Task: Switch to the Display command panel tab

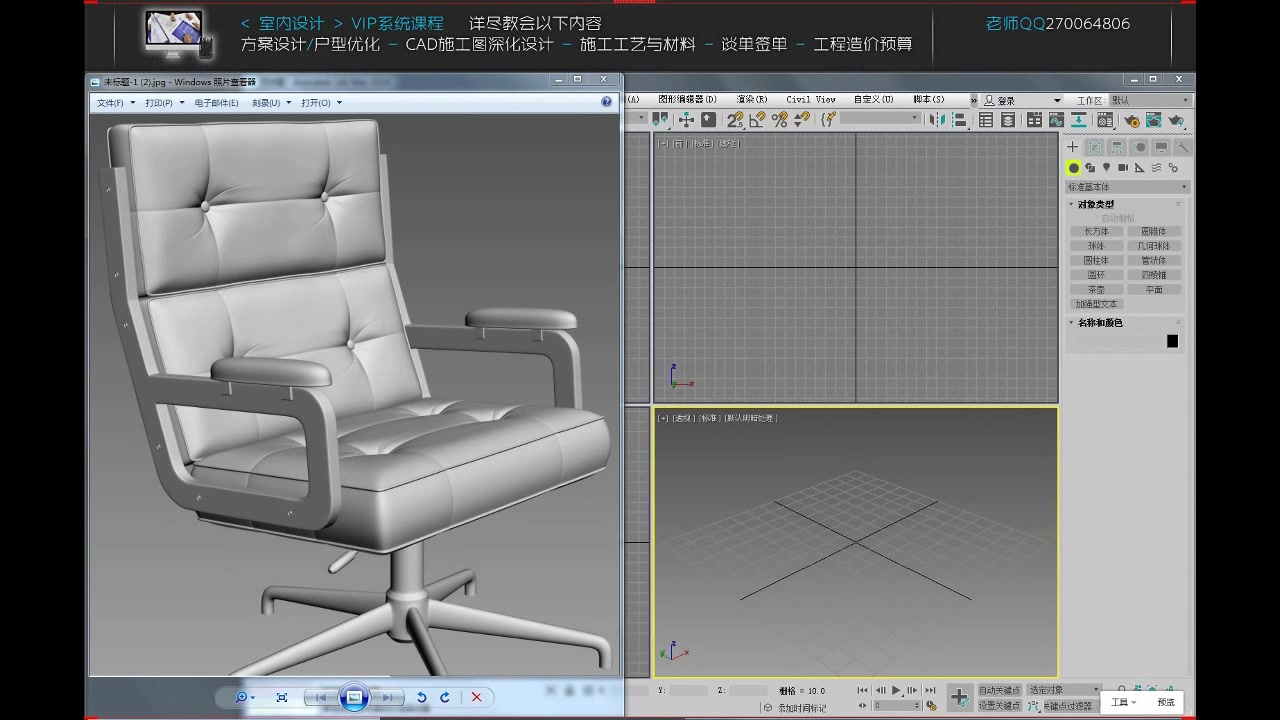Action: click(x=1161, y=147)
